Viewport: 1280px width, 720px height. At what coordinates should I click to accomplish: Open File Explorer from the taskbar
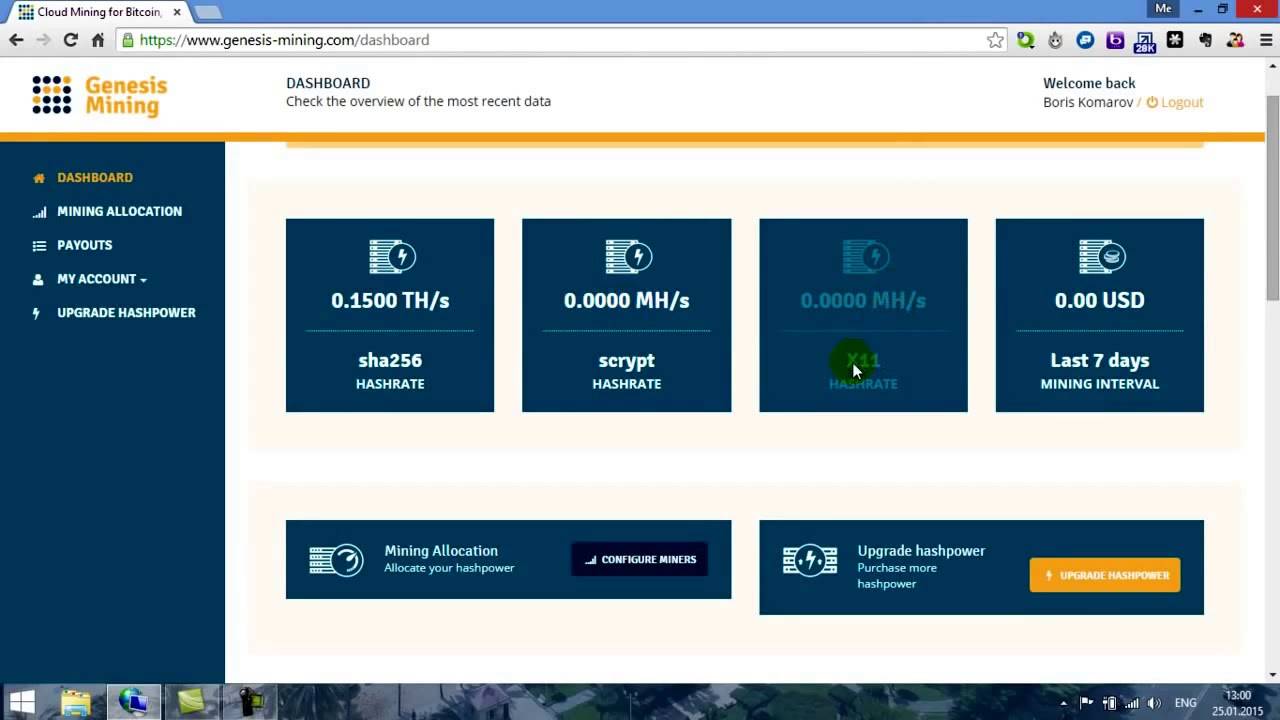coord(76,702)
